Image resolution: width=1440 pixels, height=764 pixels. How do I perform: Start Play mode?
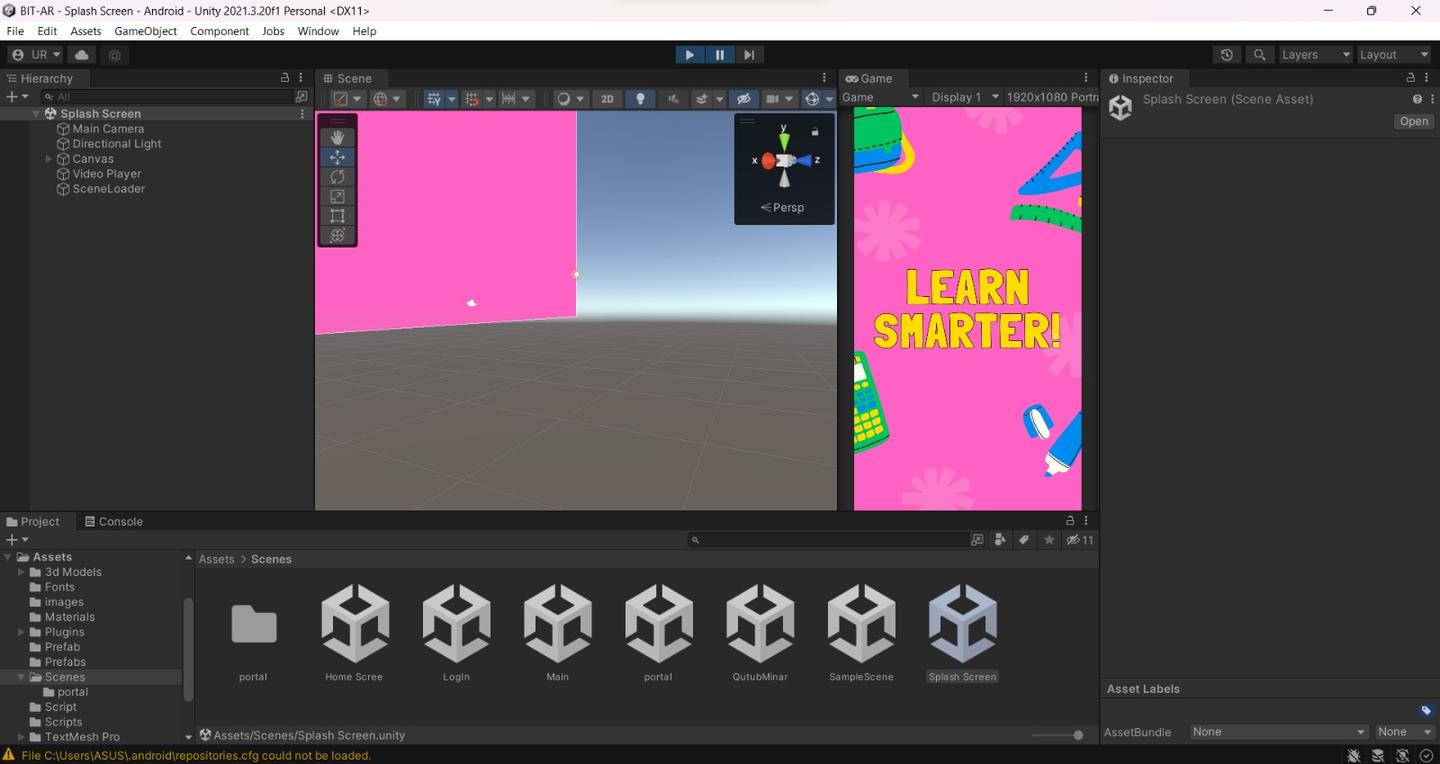pyautogui.click(x=689, y=55)
